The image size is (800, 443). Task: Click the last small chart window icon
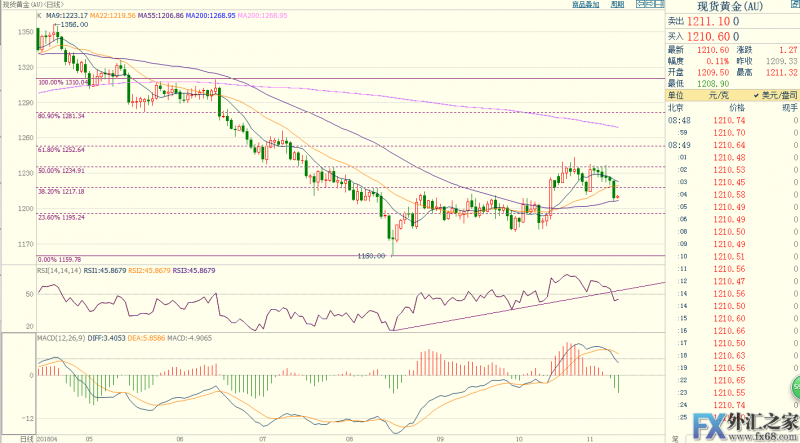click(659, 5)
